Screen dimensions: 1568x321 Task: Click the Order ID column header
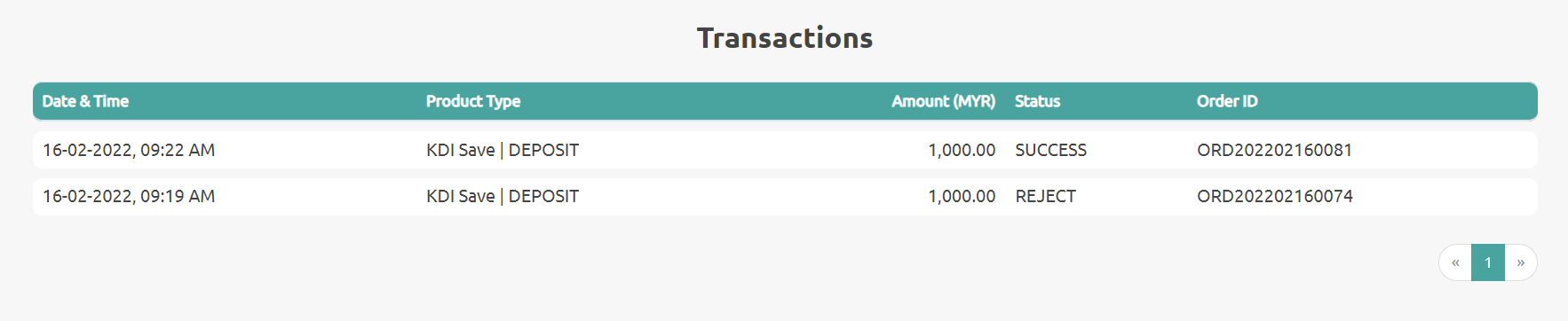point(1227,101)
